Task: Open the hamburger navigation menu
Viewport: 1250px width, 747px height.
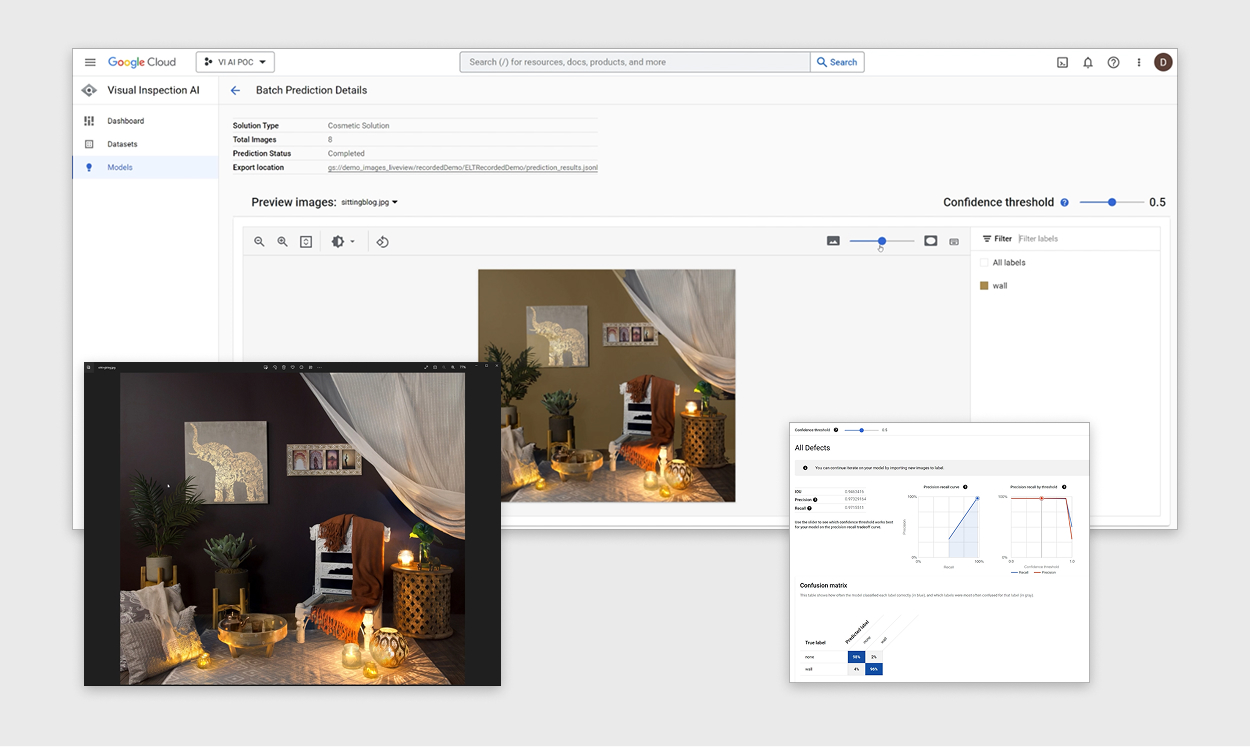Action: pos(90,62)
